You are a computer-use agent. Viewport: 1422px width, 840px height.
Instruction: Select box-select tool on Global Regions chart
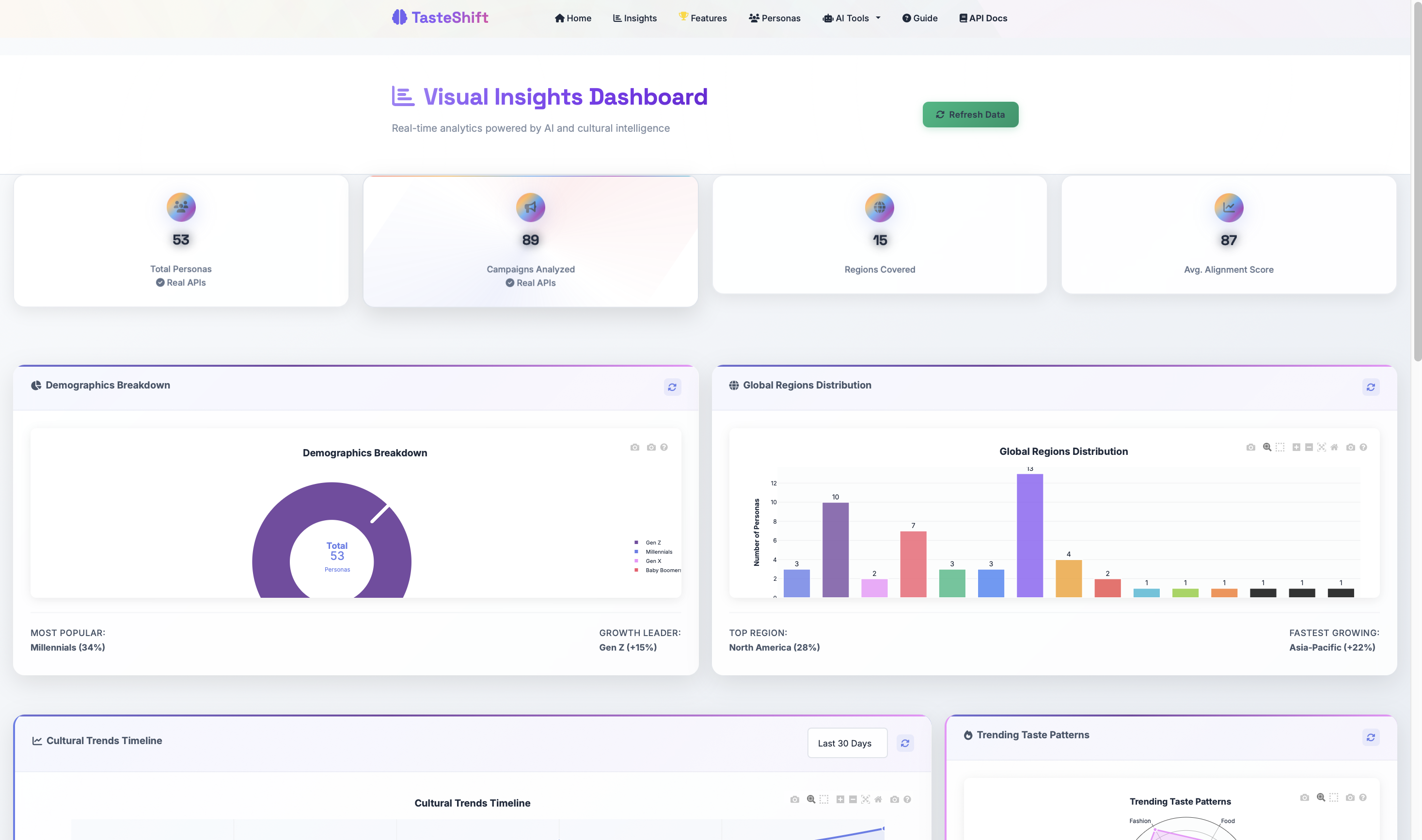point(1280,447)
